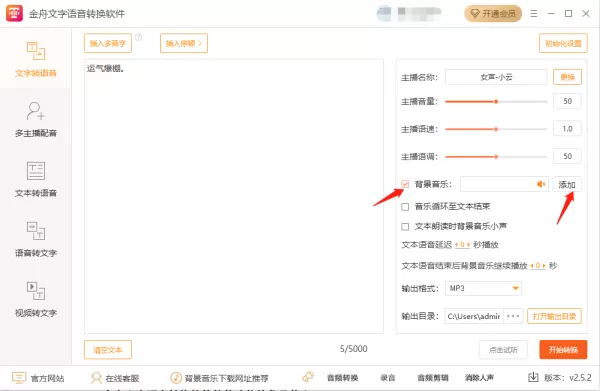Click the 开始转换 button
The height and width of the screenshot is (391, 600).
(563, 350)
